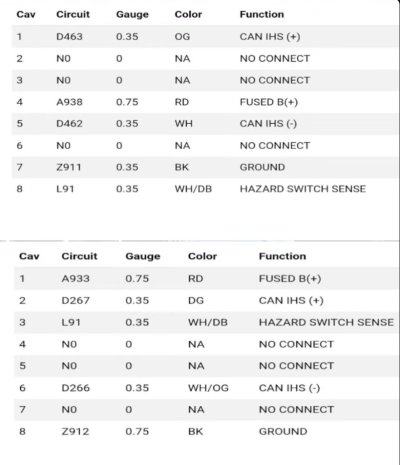Select the D463 circuit cell
The image size is (400, 465).
pos(69,36)
